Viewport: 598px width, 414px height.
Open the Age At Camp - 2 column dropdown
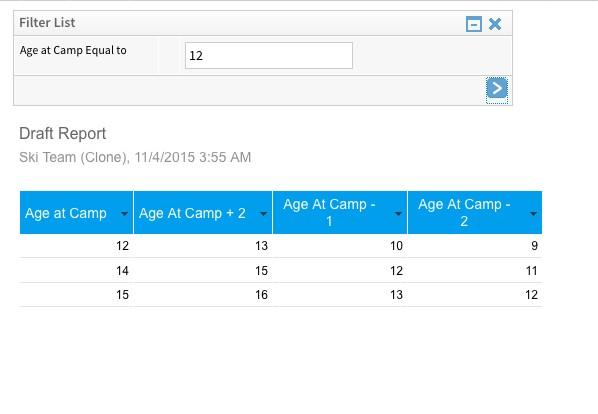(x=533, y=213)
